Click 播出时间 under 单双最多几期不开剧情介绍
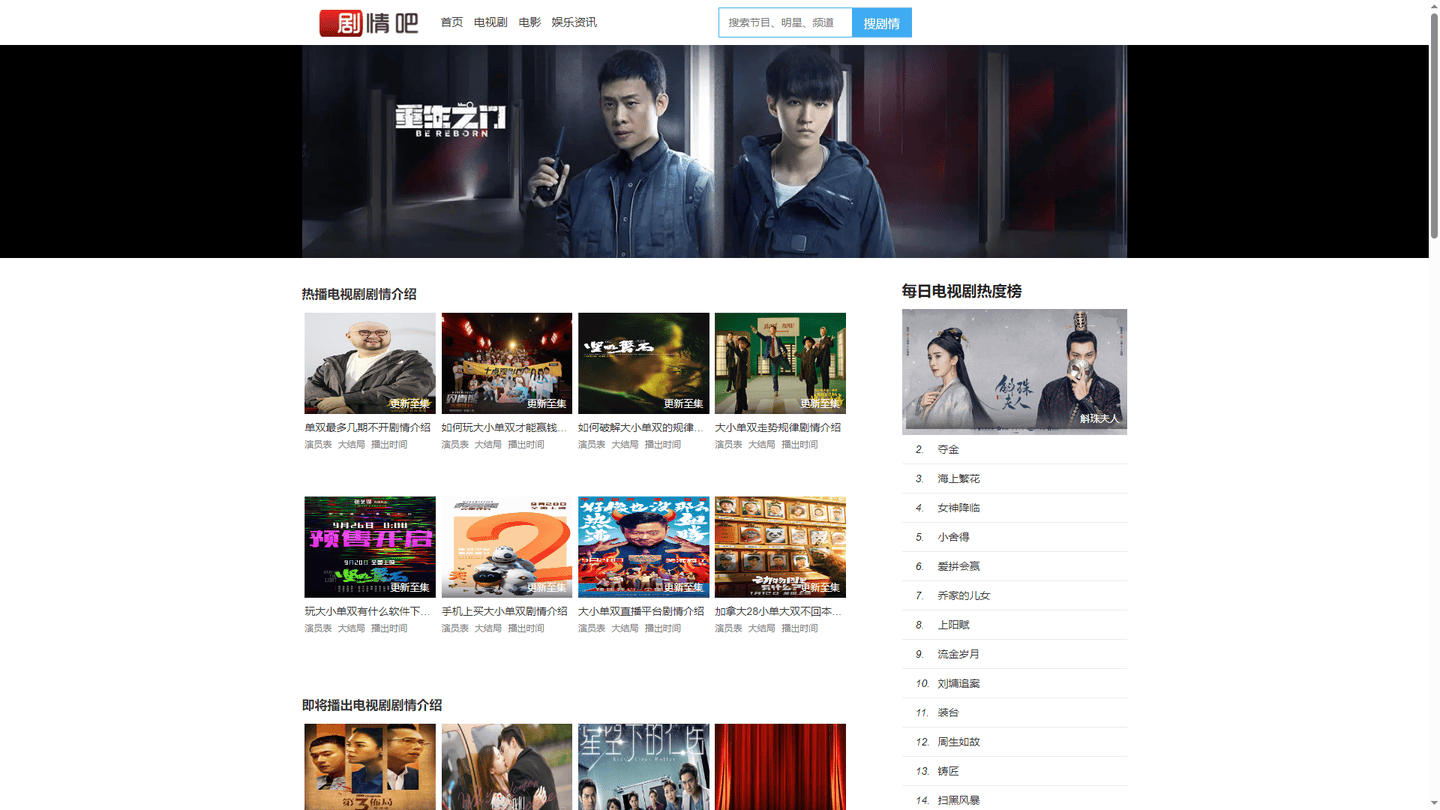This screenshot has height=810, width=1440. (x=389, y=444)
